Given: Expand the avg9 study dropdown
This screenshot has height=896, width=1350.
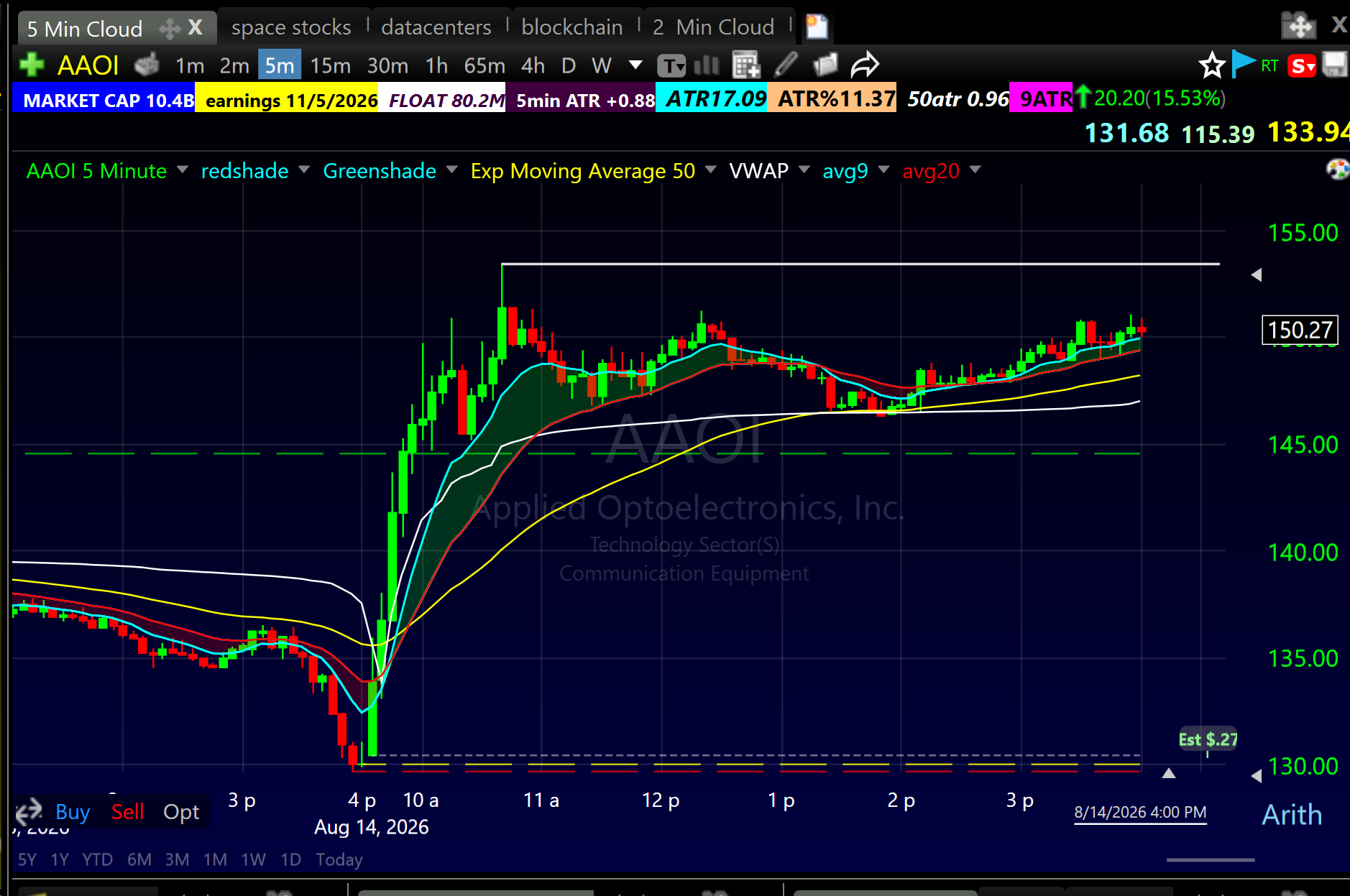Looking at the screenshot, I should 884,170.
